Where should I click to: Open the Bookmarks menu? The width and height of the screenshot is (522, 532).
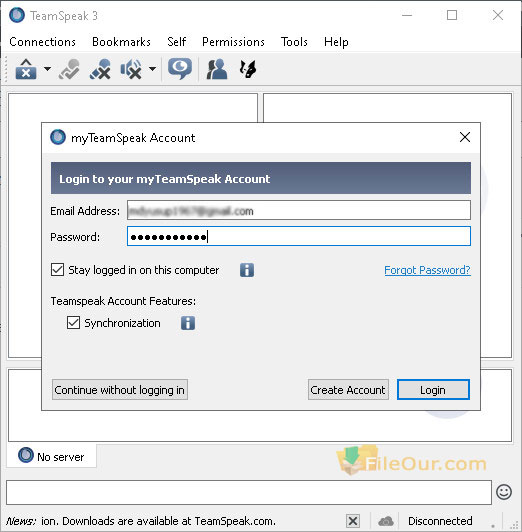(121, 42)
